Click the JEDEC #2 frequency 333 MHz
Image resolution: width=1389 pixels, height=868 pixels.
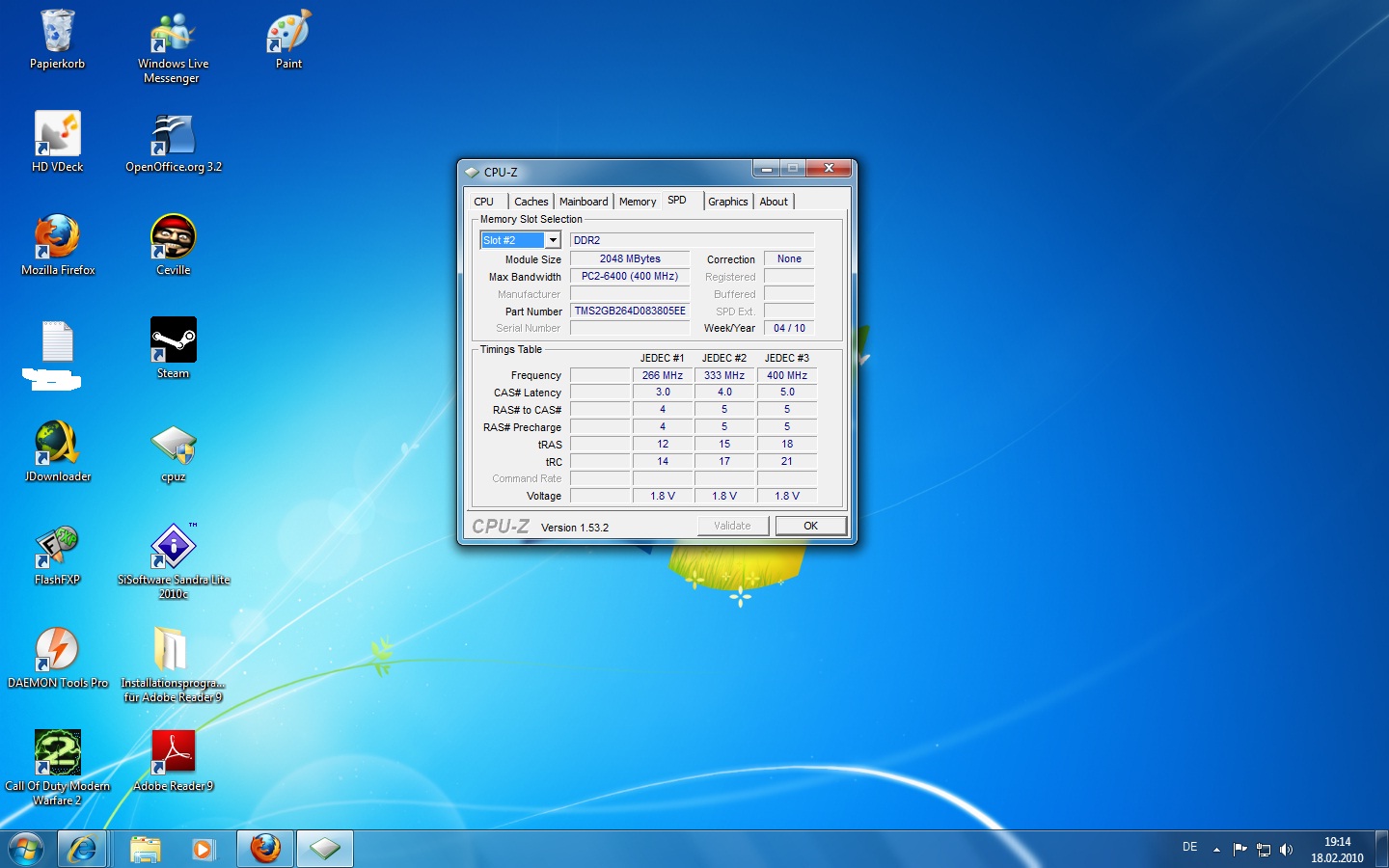tap(724, 375)
